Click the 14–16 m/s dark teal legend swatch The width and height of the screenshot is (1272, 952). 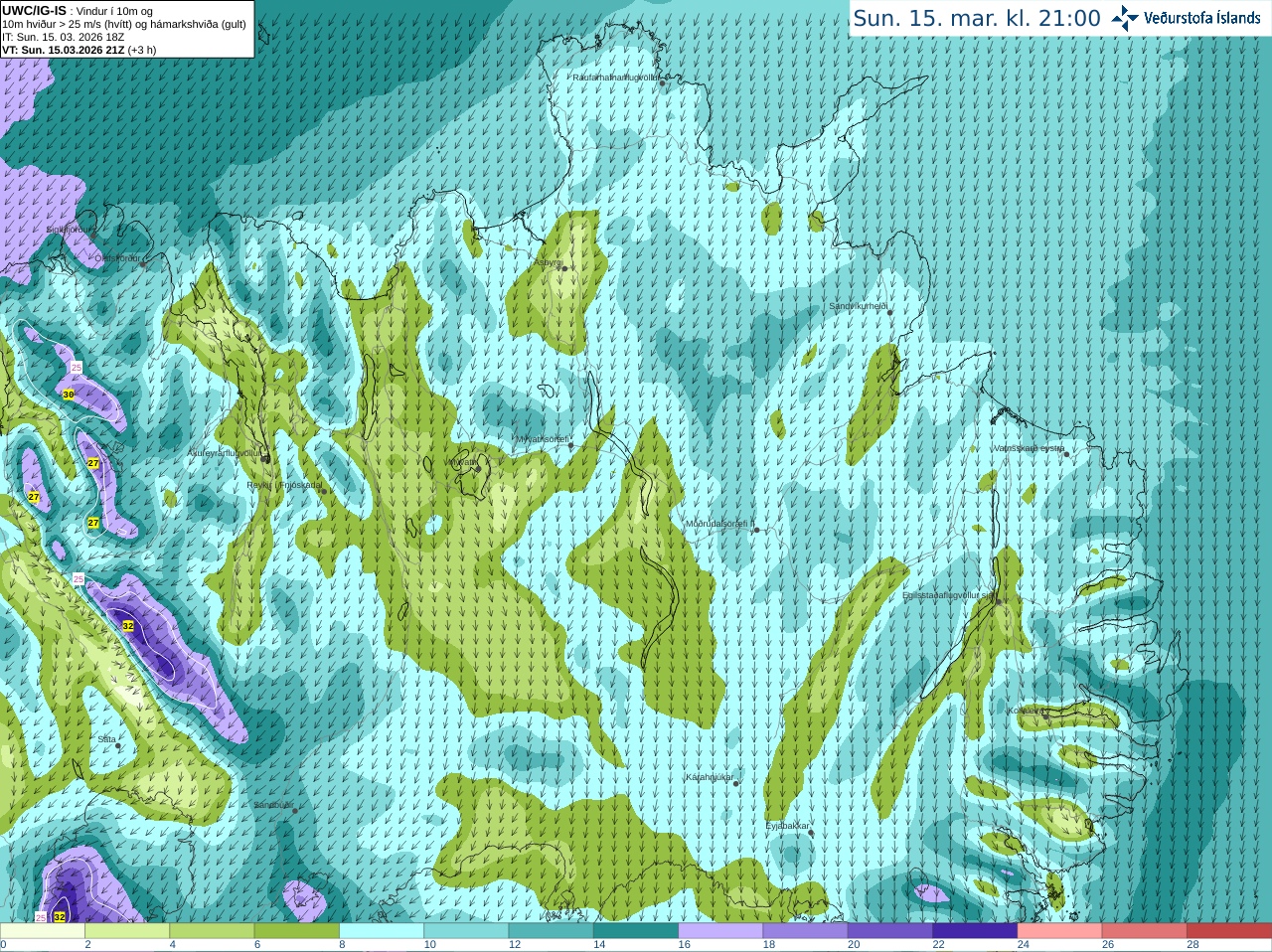click(636, 931)
